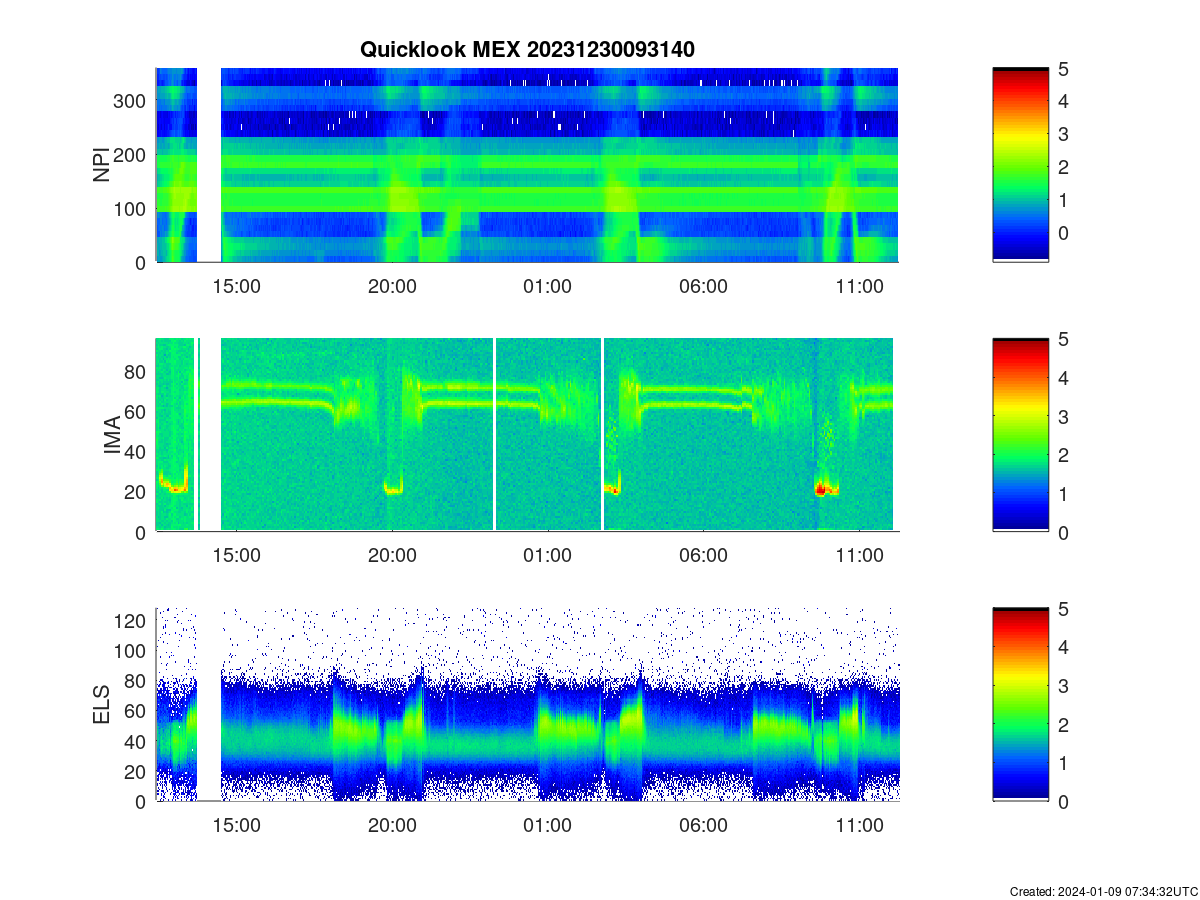Click the 40 tick on the IMA y-axis
The image size is (1200, 900).
coord(137,451)
